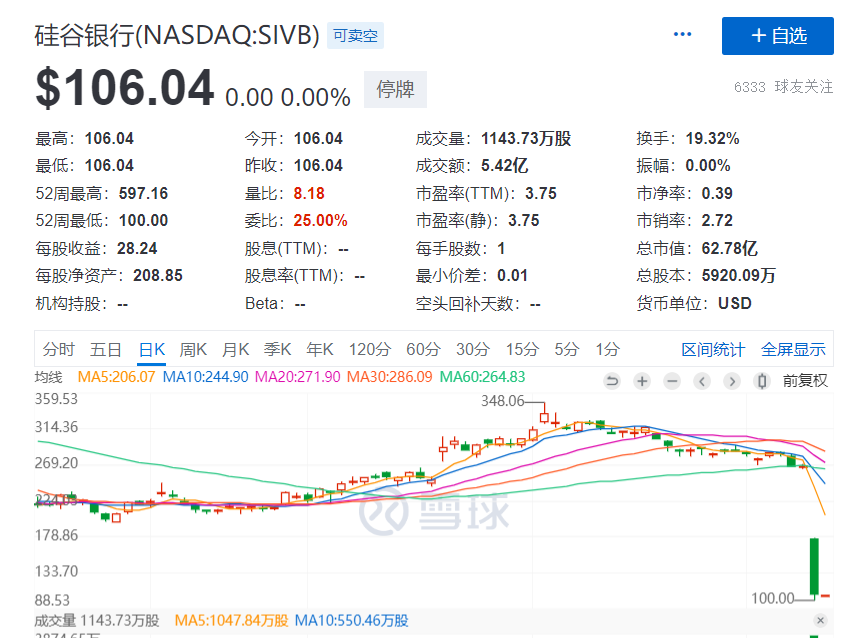Click the 市净率 value 0.39

(717, 193)
